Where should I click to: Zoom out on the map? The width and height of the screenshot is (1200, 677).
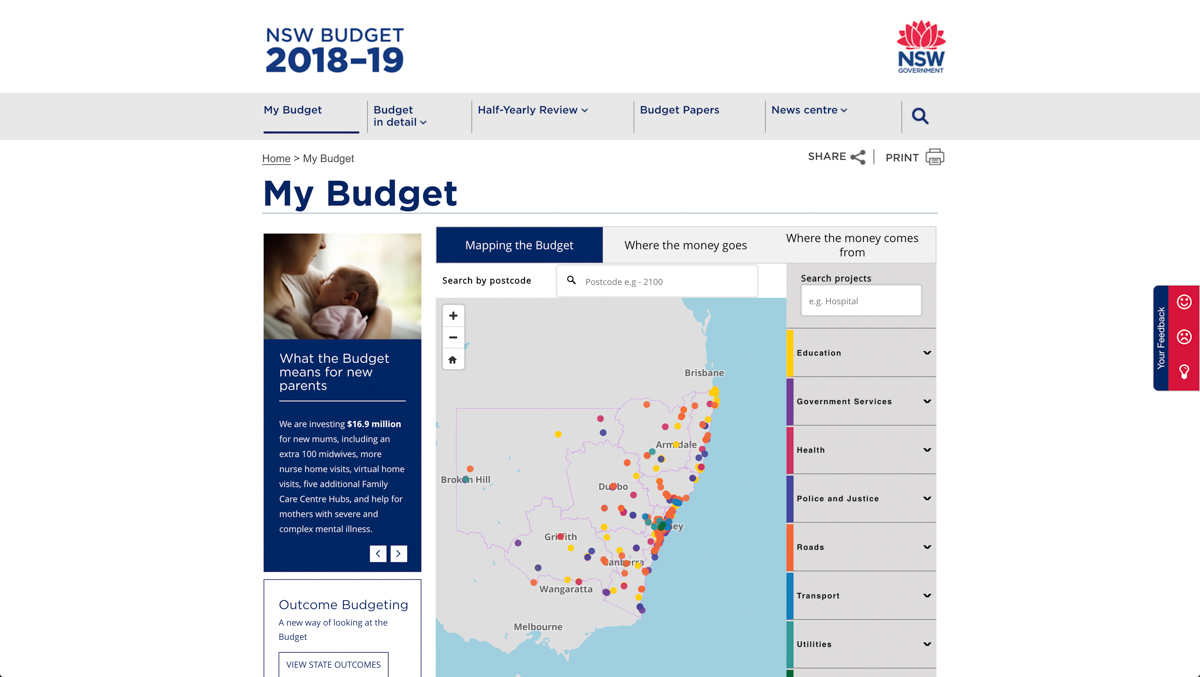(453, 338)
